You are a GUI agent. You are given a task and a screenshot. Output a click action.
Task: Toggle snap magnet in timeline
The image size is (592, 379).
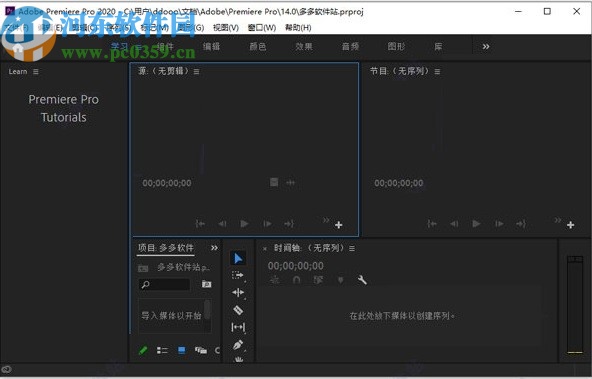coord(296,280)
